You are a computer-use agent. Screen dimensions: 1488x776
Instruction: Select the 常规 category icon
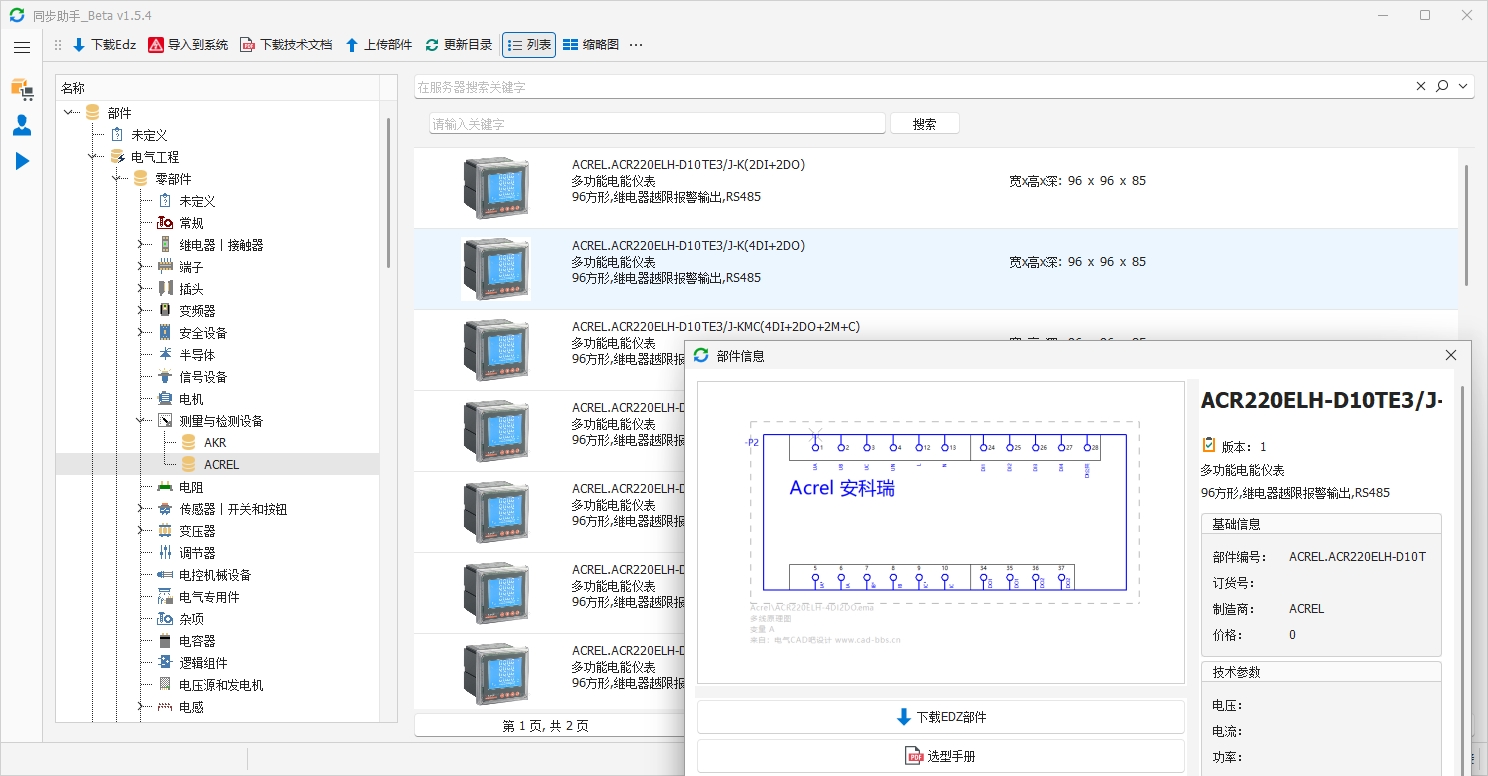(165, 223)
